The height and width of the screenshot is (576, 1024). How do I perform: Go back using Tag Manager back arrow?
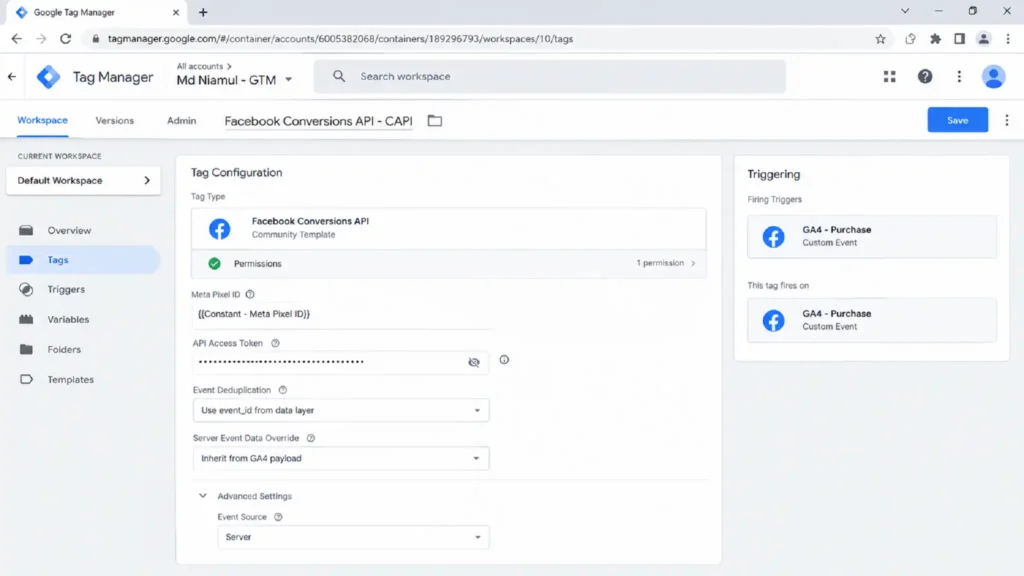[12, 77]
